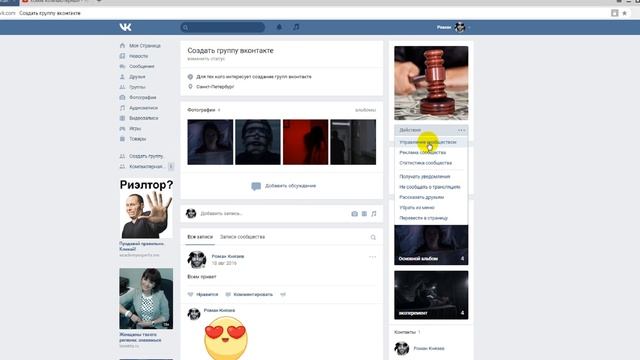Open the group gavel avatar image
The width and height of the screenshot is (640, 360).
tap(431, 83)
